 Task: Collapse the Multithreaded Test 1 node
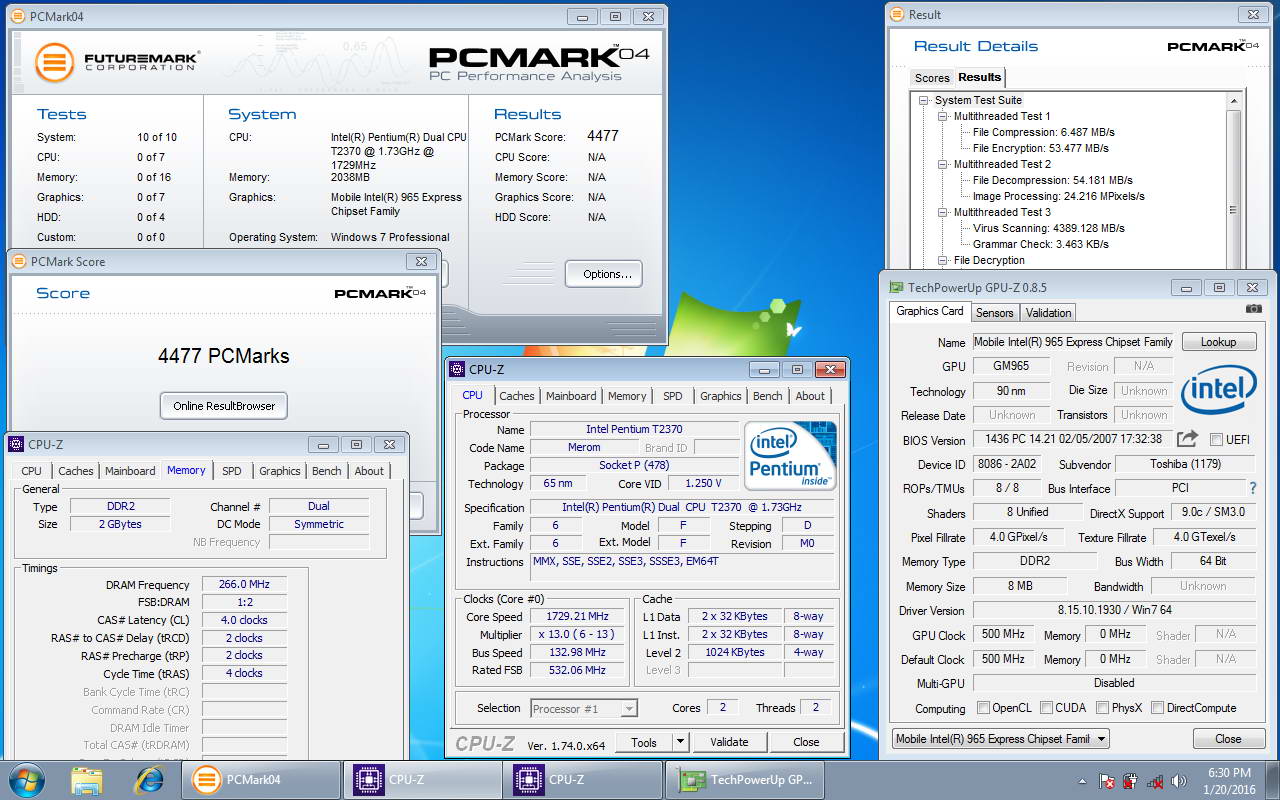click(x=942, y=116)
